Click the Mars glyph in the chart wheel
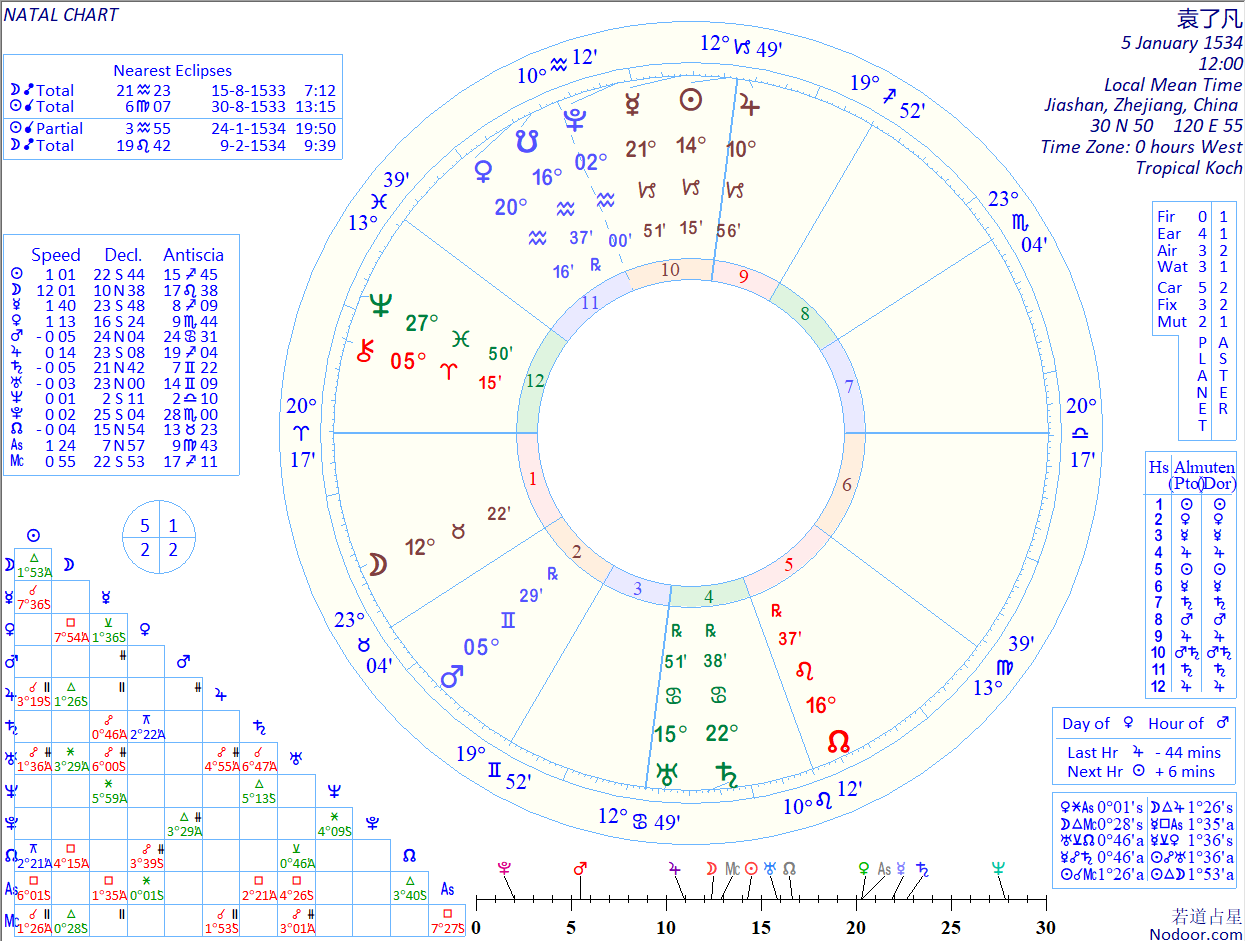 [x=452, y=677]
